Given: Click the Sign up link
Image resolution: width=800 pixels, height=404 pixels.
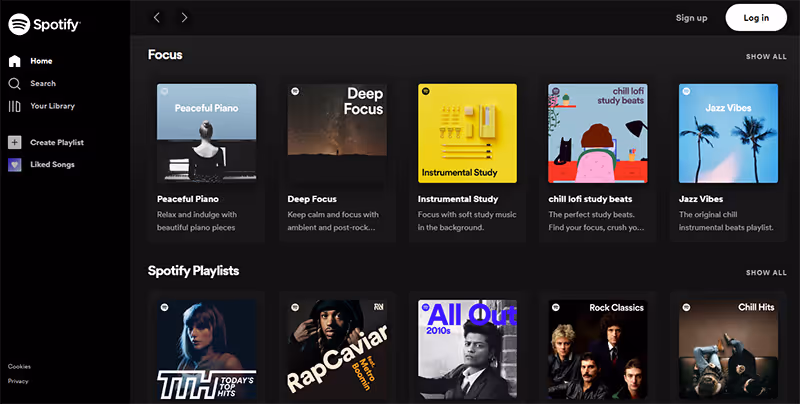Looking at the screenshot, I should (x=691, y=18).
